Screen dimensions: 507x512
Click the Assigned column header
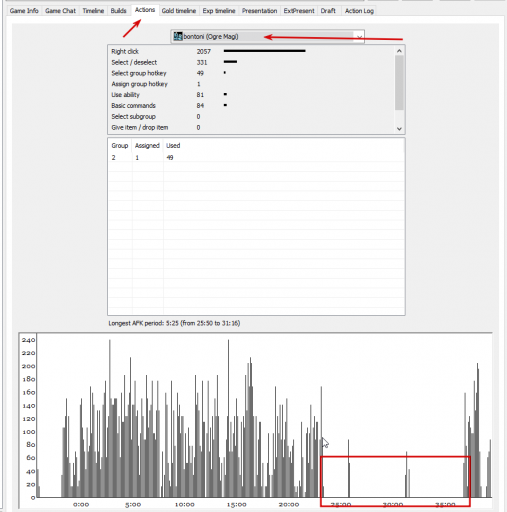pos(147,146)
